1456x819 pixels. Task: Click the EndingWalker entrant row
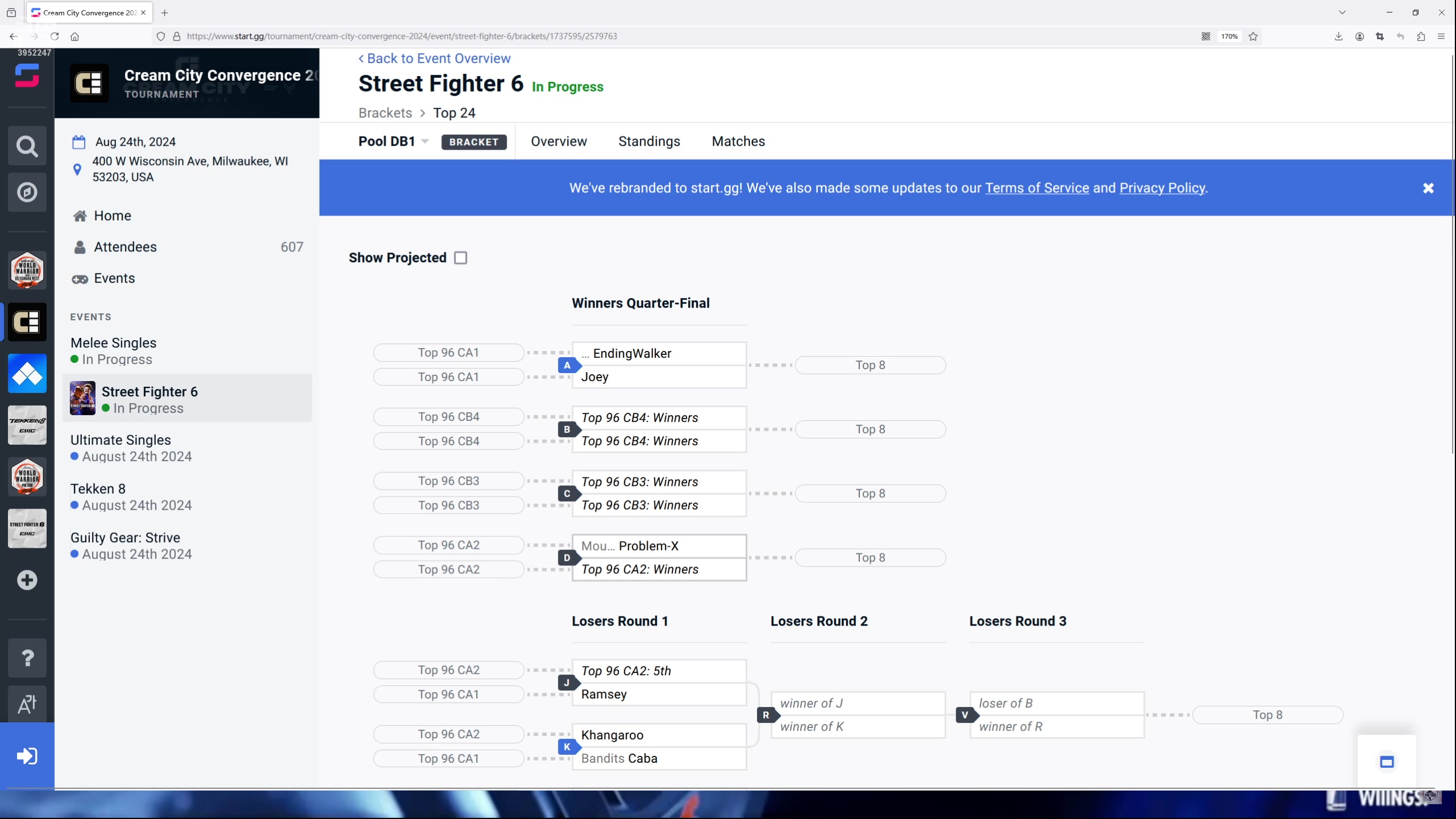click(659, 353)
